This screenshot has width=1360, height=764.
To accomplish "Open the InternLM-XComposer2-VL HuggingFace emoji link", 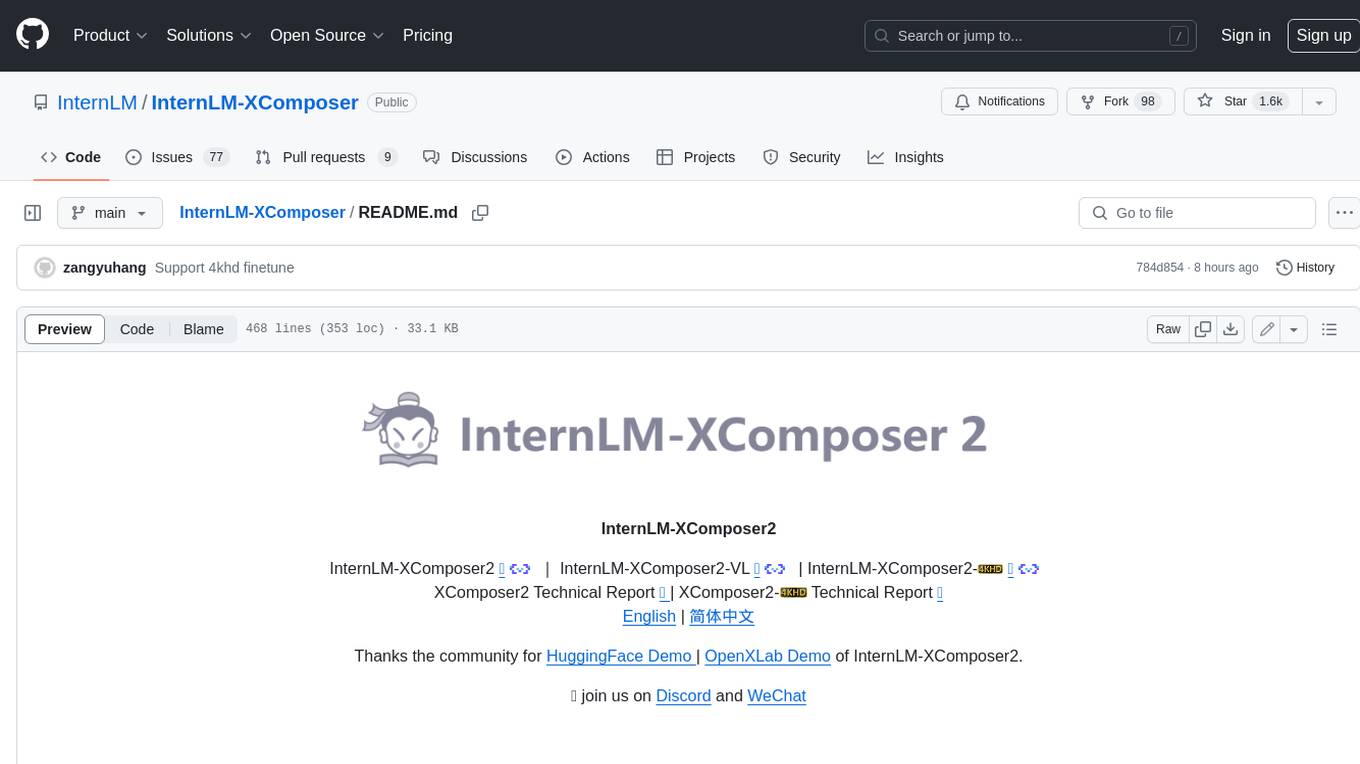I will [757, 569].
